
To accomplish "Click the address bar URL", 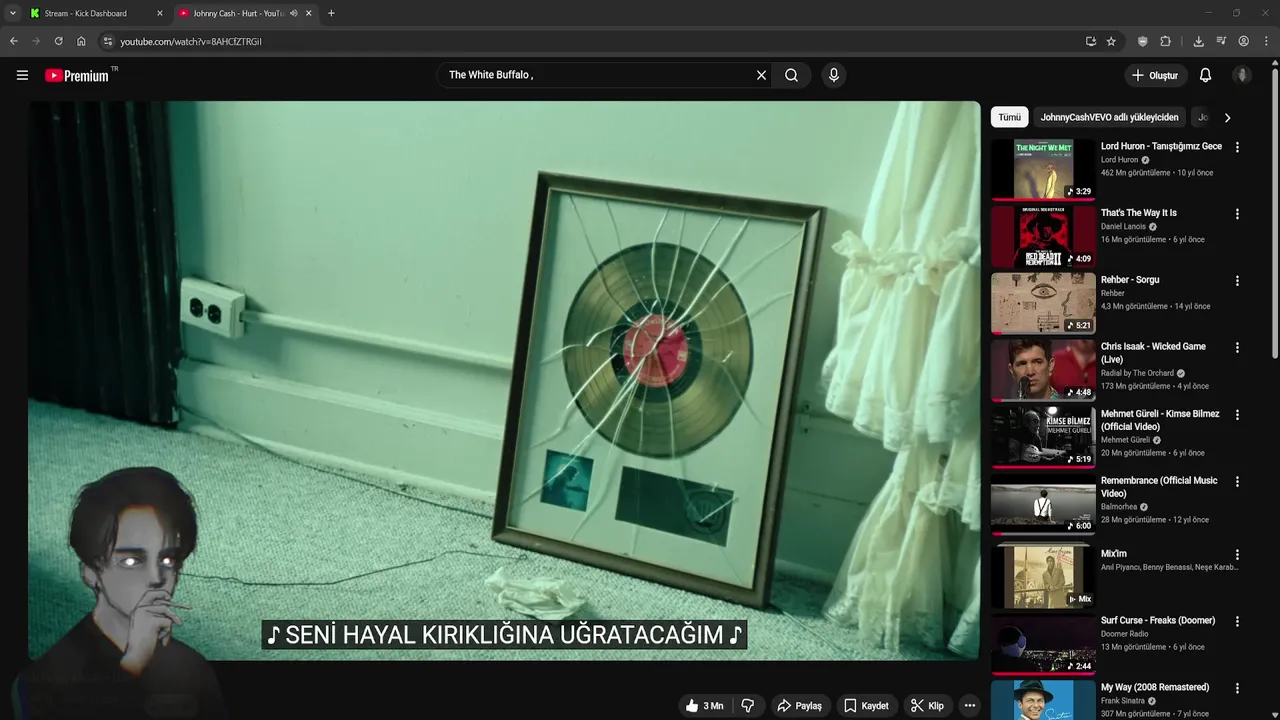I will 191,42.
